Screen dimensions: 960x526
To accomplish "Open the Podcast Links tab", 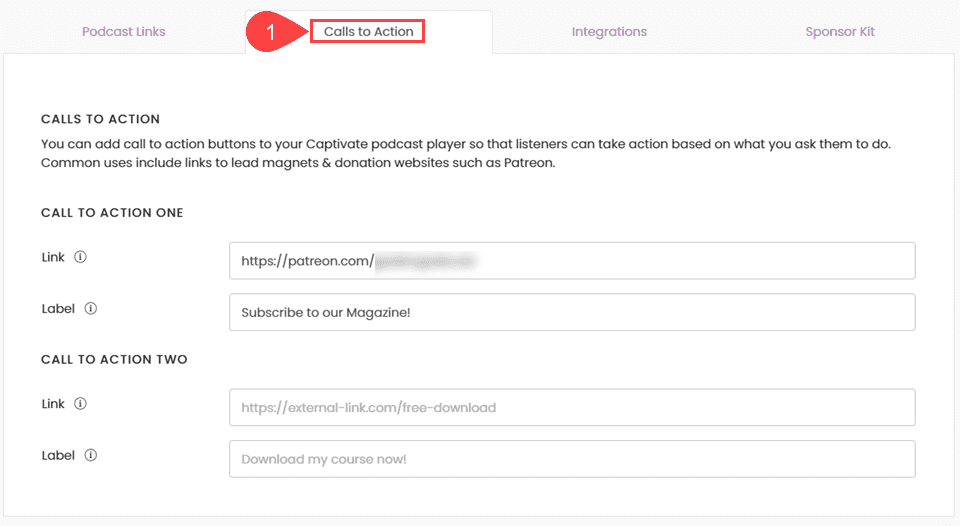I will click(124, 32).
